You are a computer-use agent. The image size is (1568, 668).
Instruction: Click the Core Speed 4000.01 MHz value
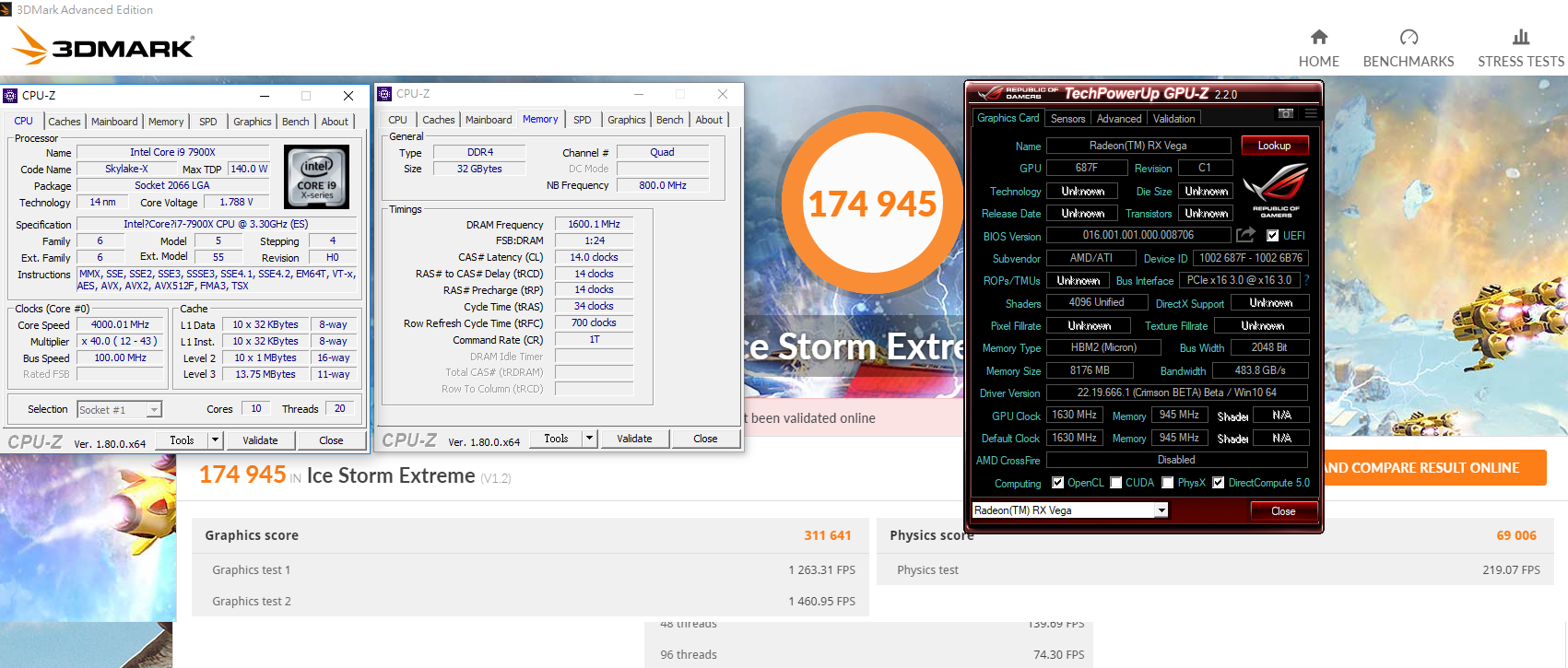pyautogui.click(x=120, y=324)
